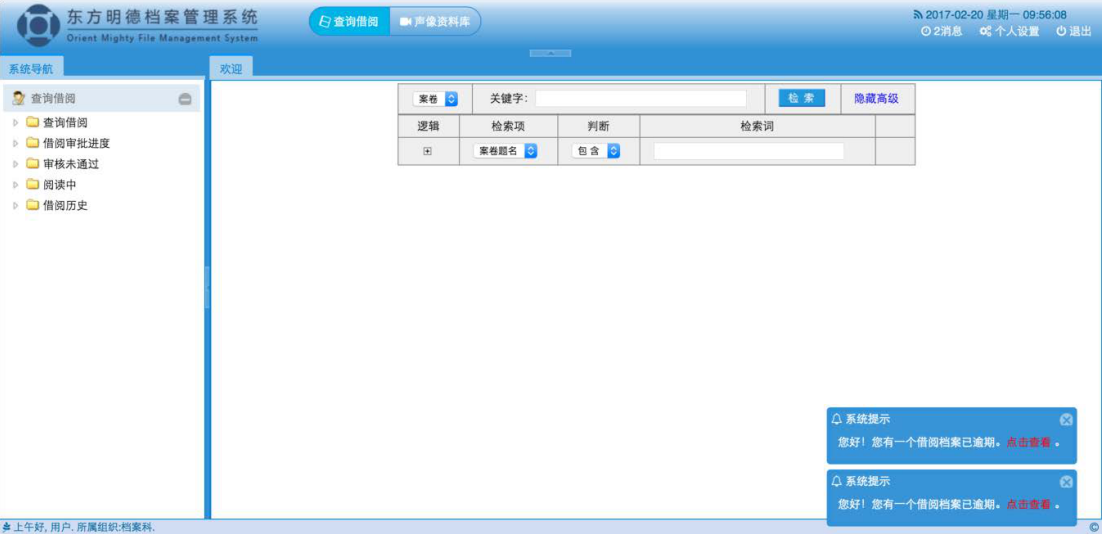Click the 检索 search button
Viewport: 1104px width, 534px height.
tap(801, 98)
